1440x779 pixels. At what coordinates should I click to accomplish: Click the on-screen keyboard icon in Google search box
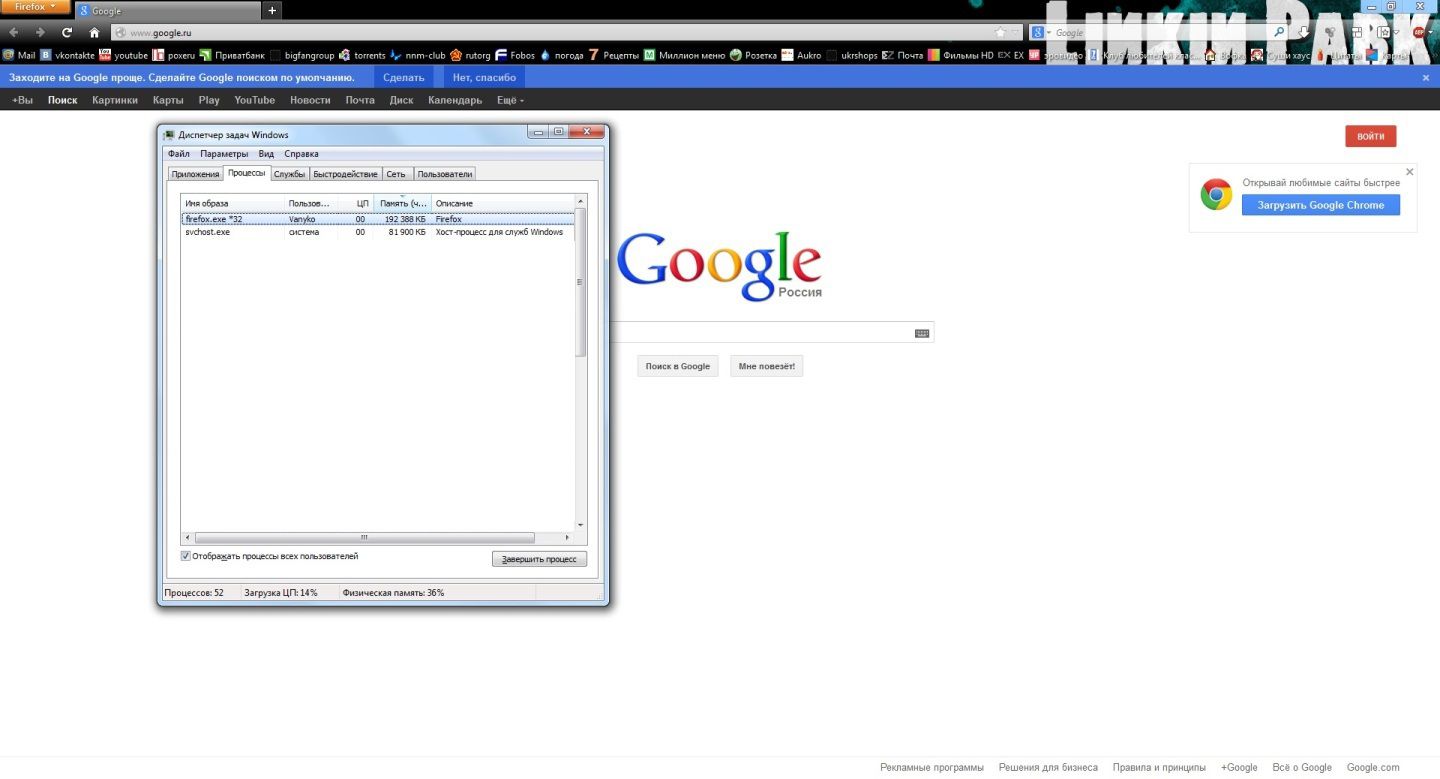[x=922, y=333]
